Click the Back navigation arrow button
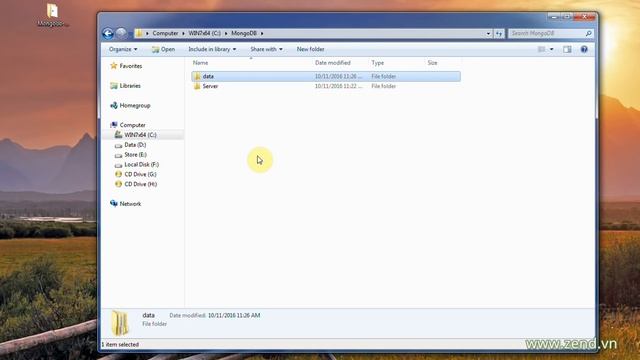The height and width of the screenshot is (360, 640). (108, 33)
